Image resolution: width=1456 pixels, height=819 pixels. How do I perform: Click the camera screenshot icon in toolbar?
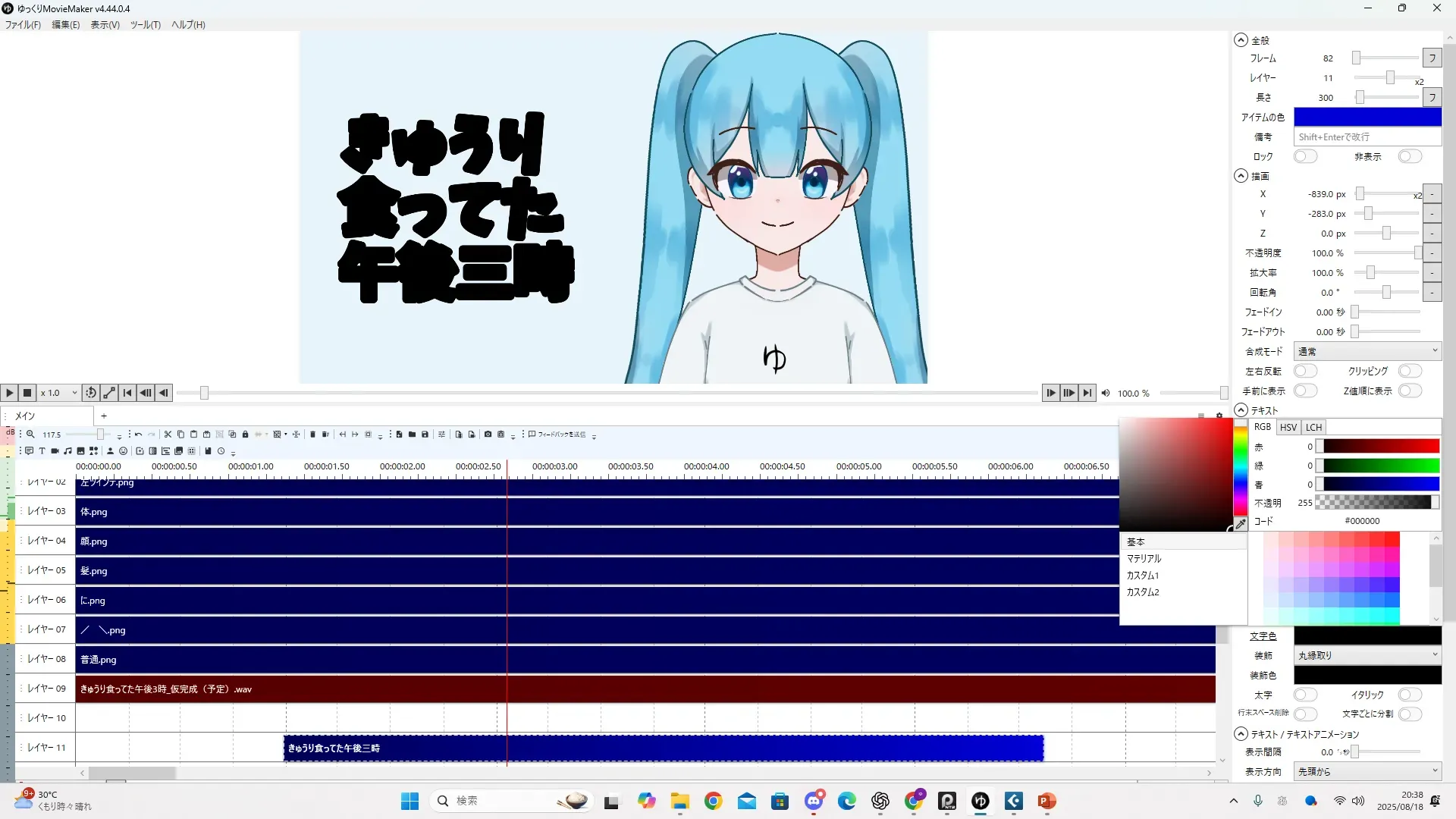pos(488,435)
